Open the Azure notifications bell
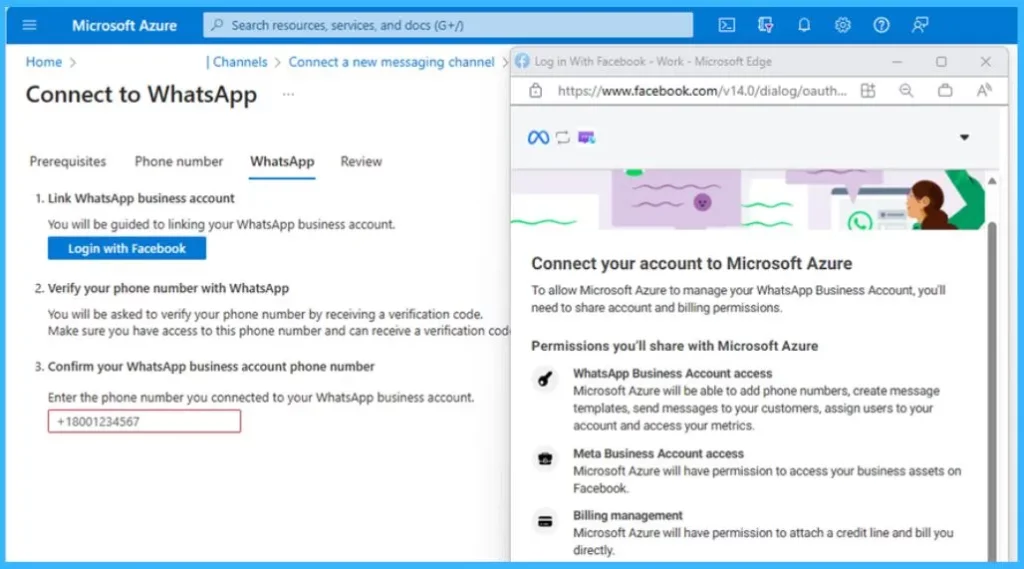Screen dimensions: 1024x569 (804, 25)
